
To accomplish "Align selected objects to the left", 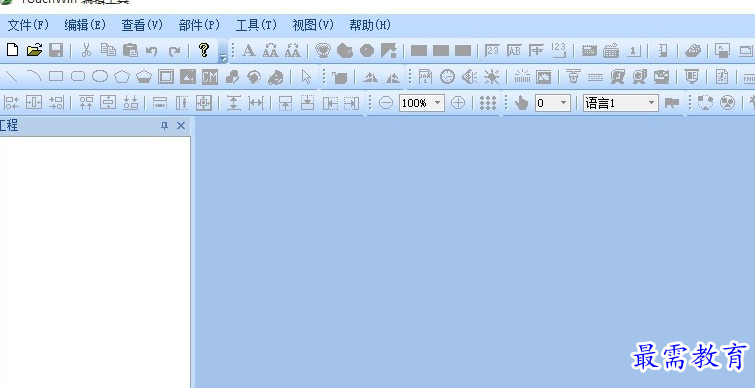I will click(x=12, y=103).
